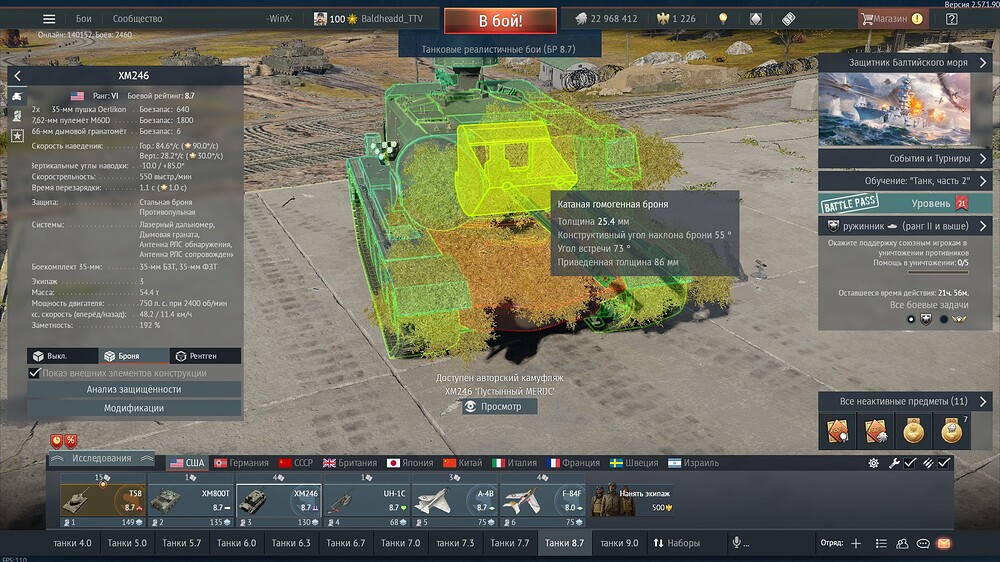1000x562 pixels.
Task: Toggle 'Показ внешних элементов конструкции' checkbox
Action: click(35, 373)
